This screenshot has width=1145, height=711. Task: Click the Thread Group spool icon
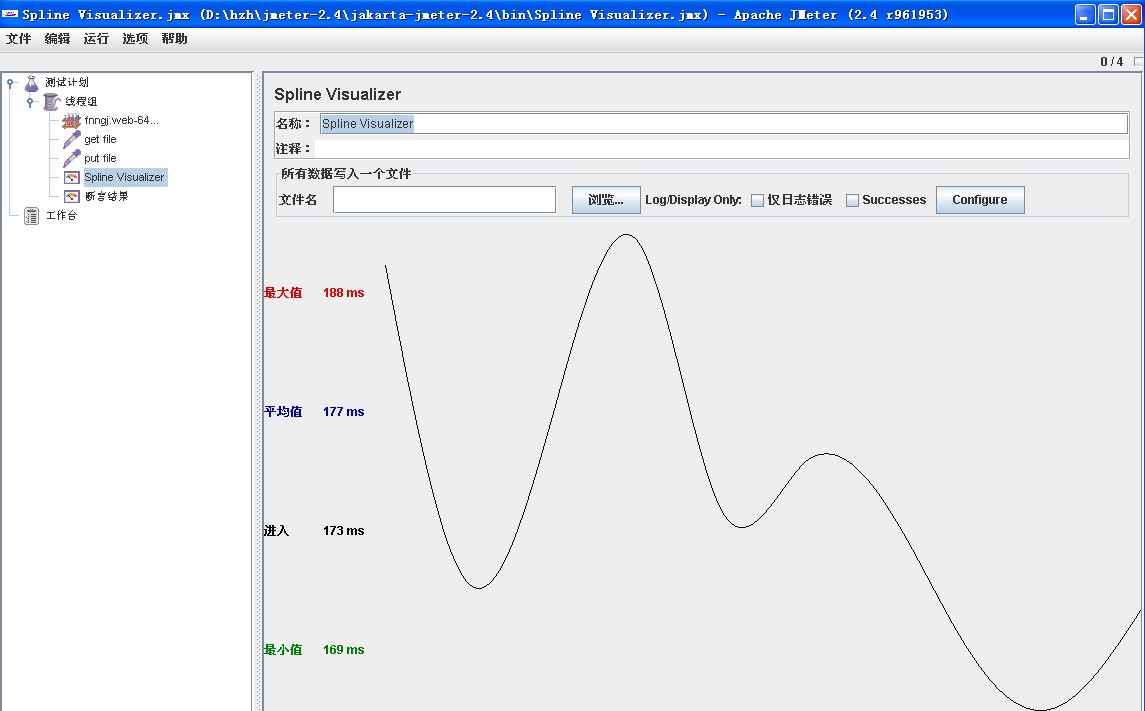coord(51,101)
